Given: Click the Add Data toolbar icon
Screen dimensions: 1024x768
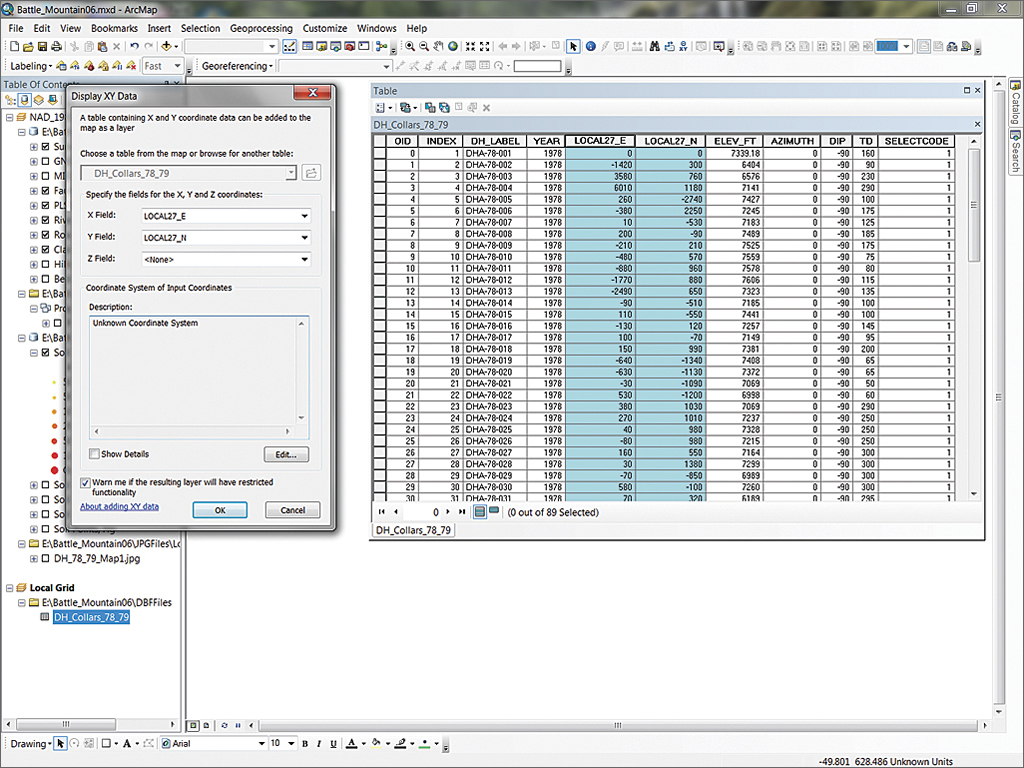Looking at the screenshot, I should pos(166,46).
